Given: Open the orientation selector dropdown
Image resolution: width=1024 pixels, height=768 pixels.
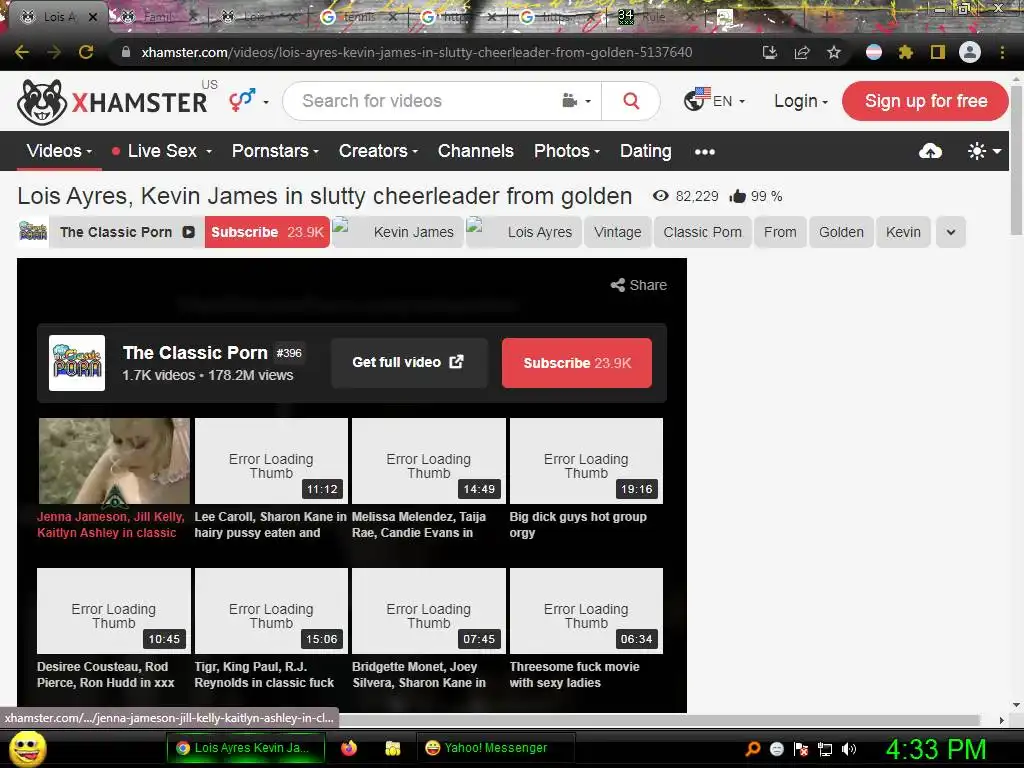Looking at the screenshot, I should (249, 101).
